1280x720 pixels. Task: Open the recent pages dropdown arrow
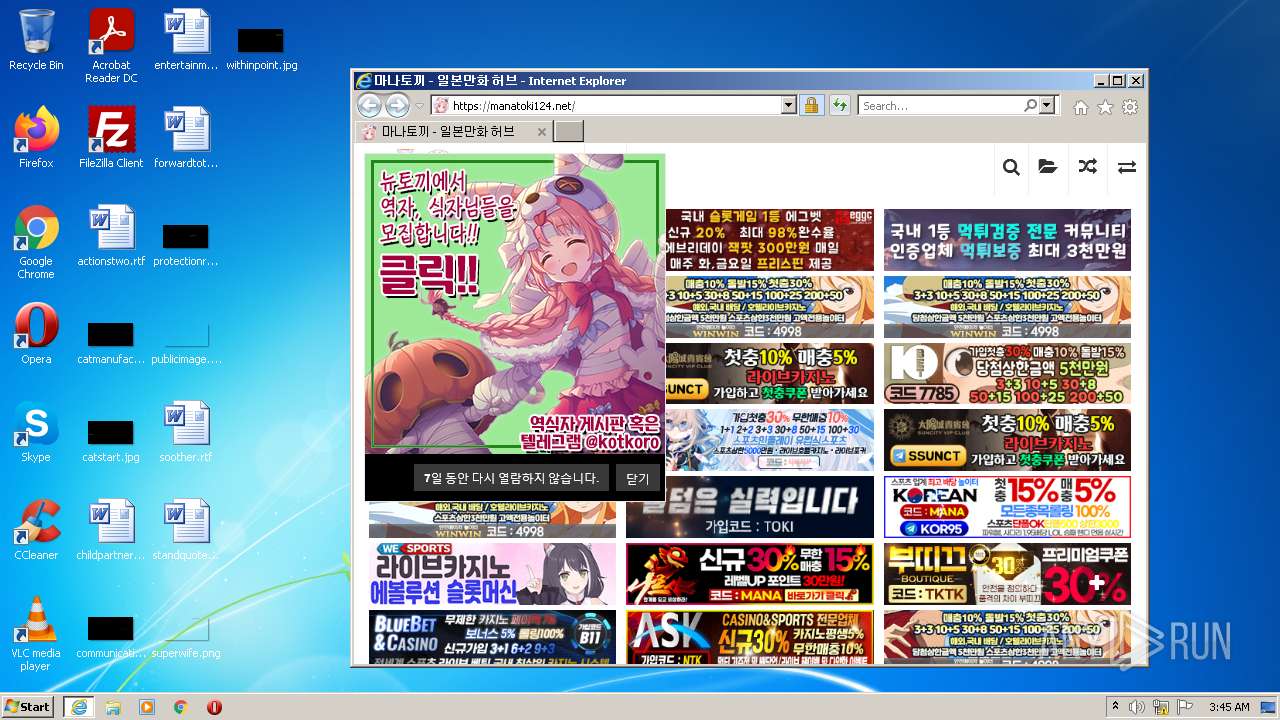point(420,106)
